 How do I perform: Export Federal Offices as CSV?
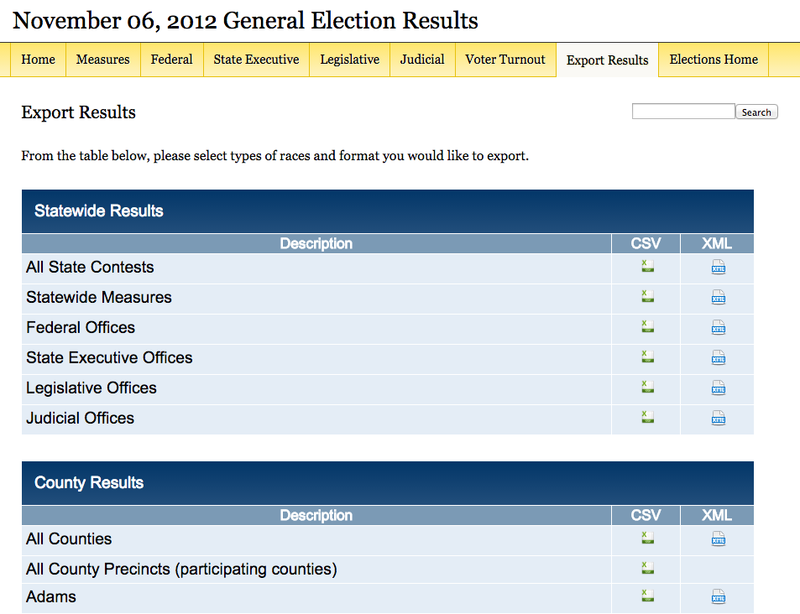click(x=646, y=327)
